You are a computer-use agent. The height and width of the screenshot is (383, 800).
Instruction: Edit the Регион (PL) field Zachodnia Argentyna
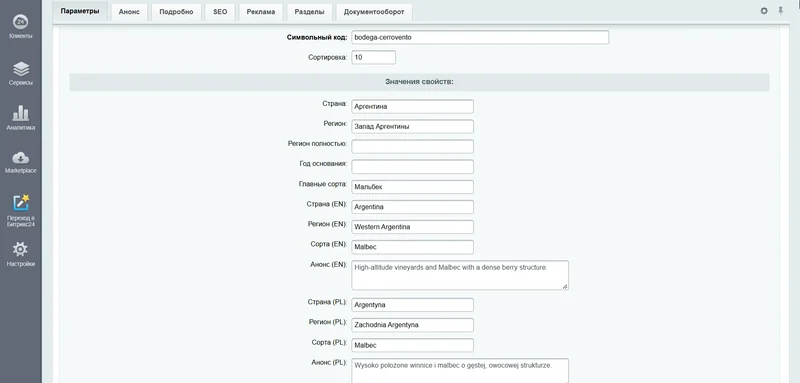412,325
